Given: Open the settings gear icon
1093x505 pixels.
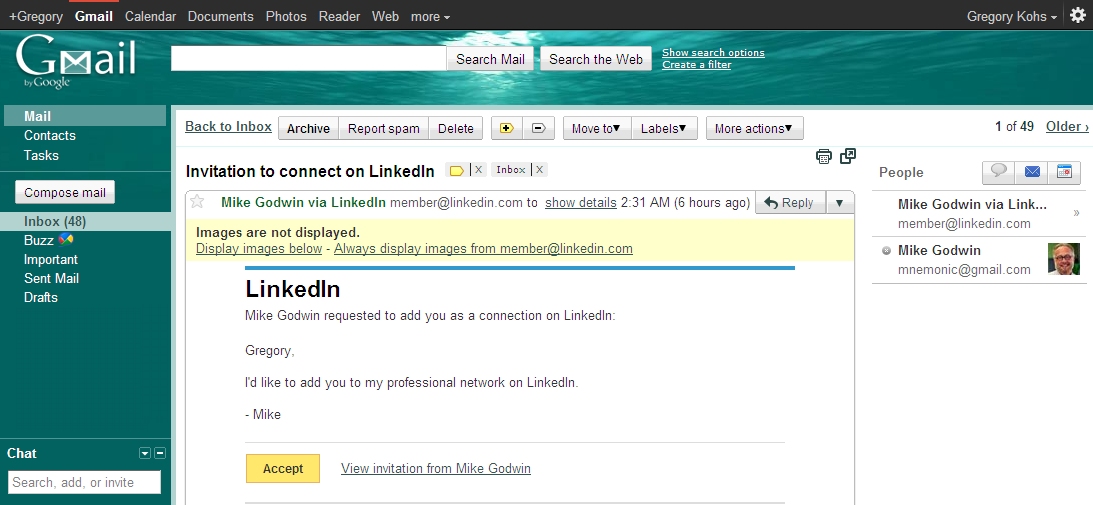Looking at the screenshot, I should tap(1077, 15).
